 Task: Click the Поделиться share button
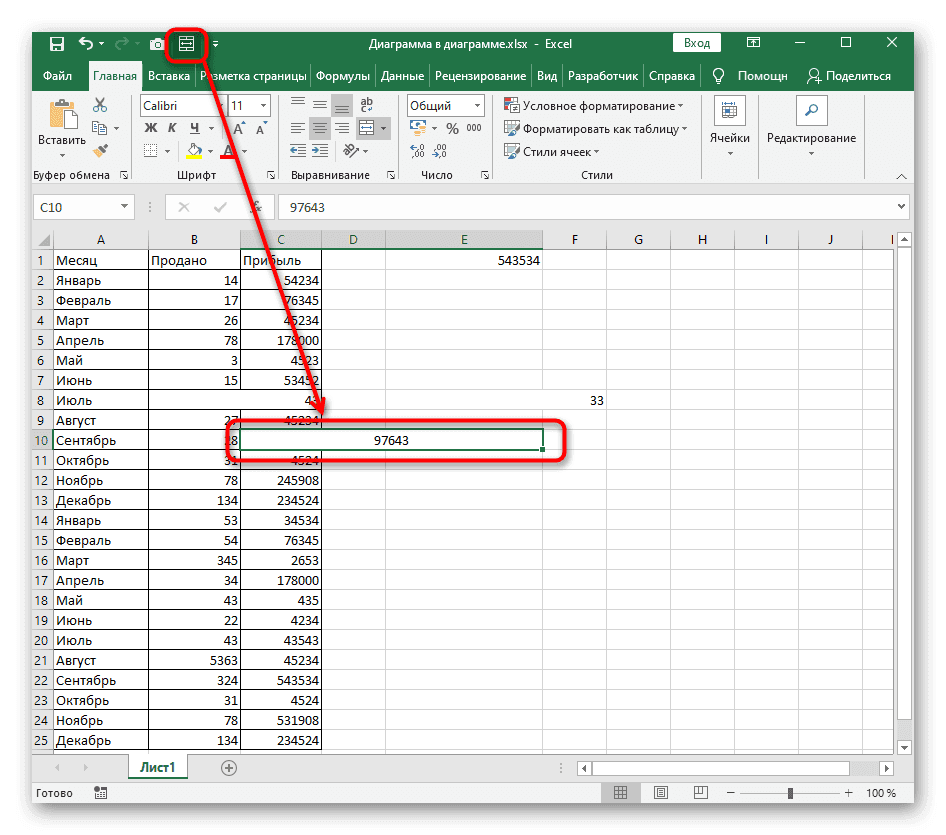pos(849,76)
